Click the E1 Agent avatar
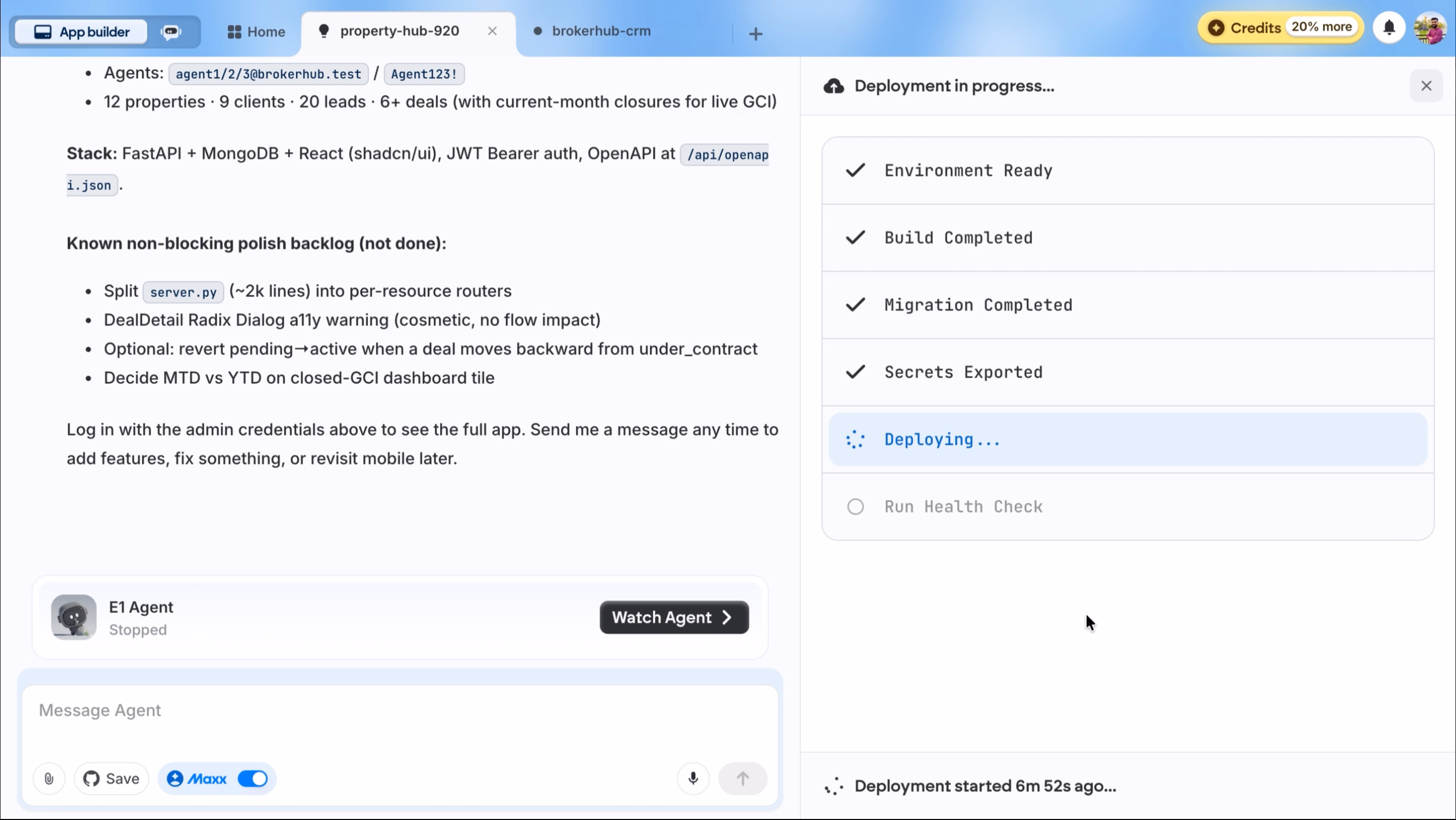Image resolution: width=1456 pixels, height=820 pixels. click(x=73, y=617)
